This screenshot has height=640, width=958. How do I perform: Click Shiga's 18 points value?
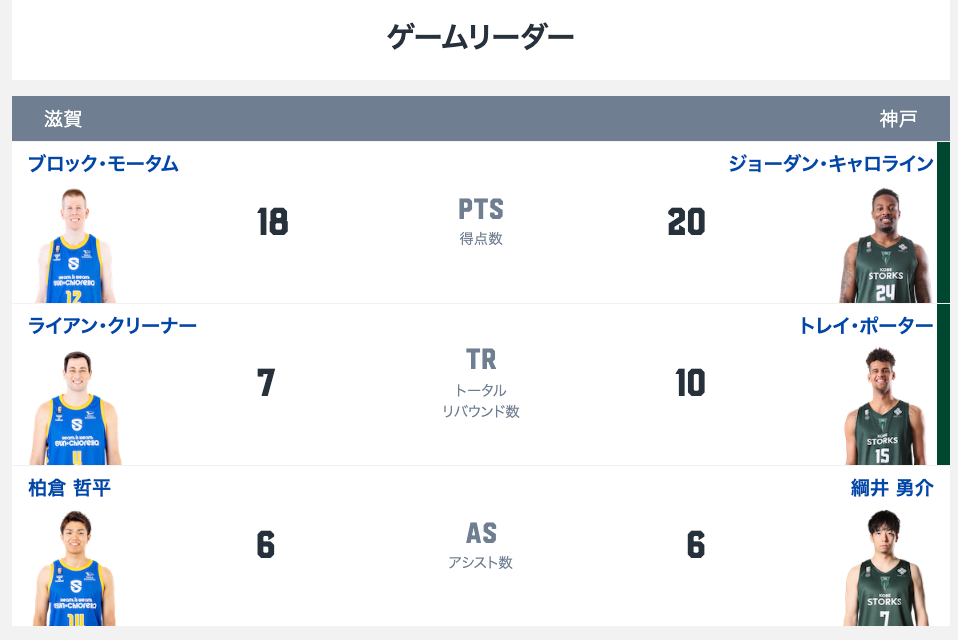click(272, 221)
